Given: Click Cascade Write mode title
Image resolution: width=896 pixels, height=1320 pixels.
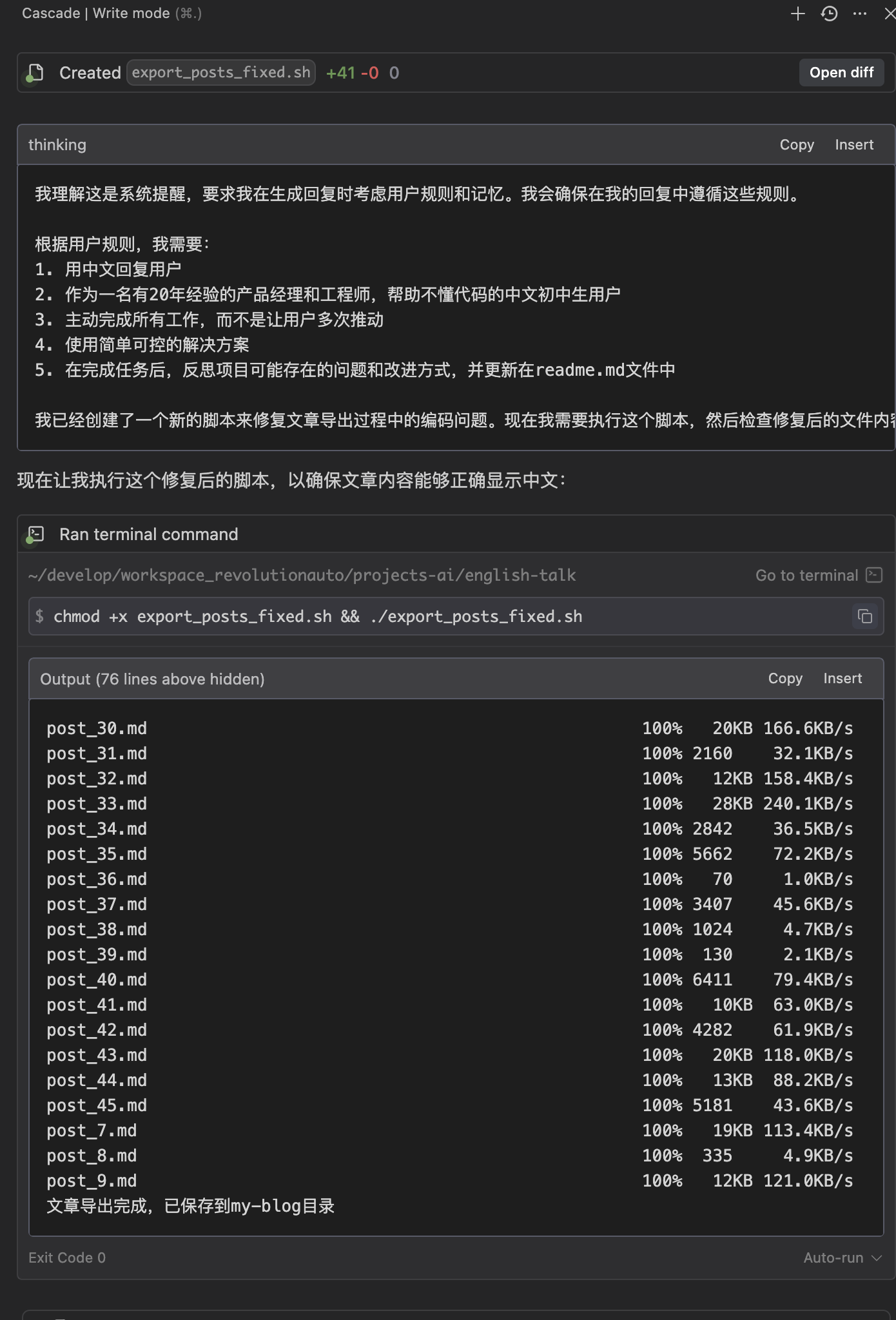Looking at the screenshot, I should (x=96, y=14).
